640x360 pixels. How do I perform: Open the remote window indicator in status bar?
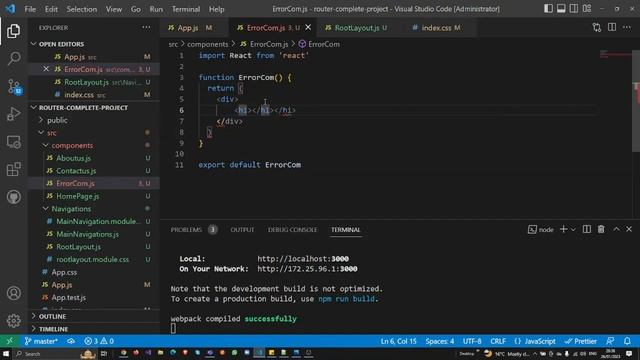tap(9, 341)
